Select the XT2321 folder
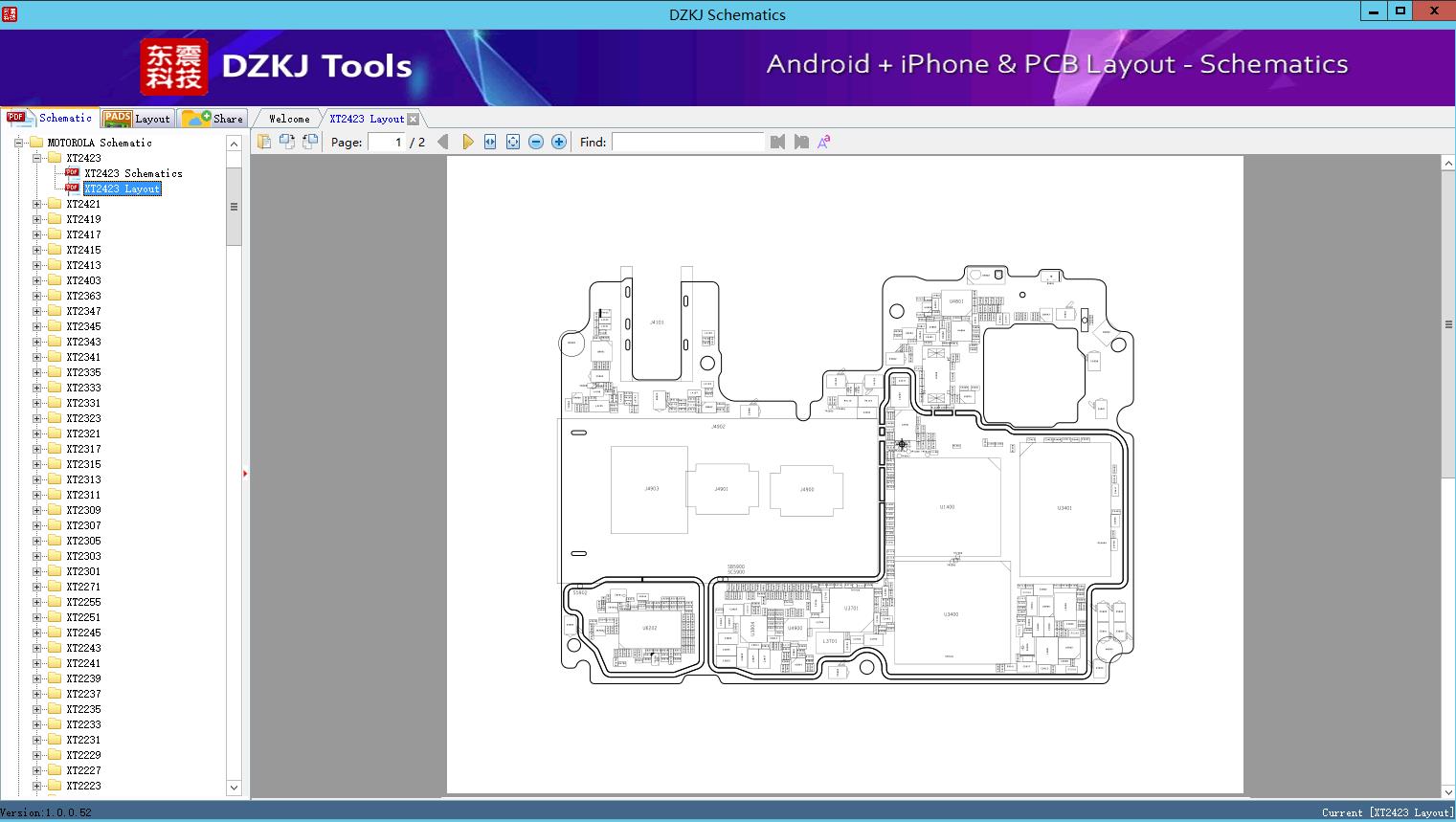This screenshot has width=1456, height=822. (x=83, y=433)
